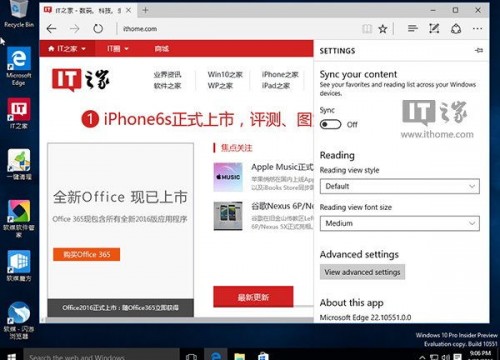The height and width of the screenshot is (360, 500).
Task: Open the Start menu
Action: point(11,356)
